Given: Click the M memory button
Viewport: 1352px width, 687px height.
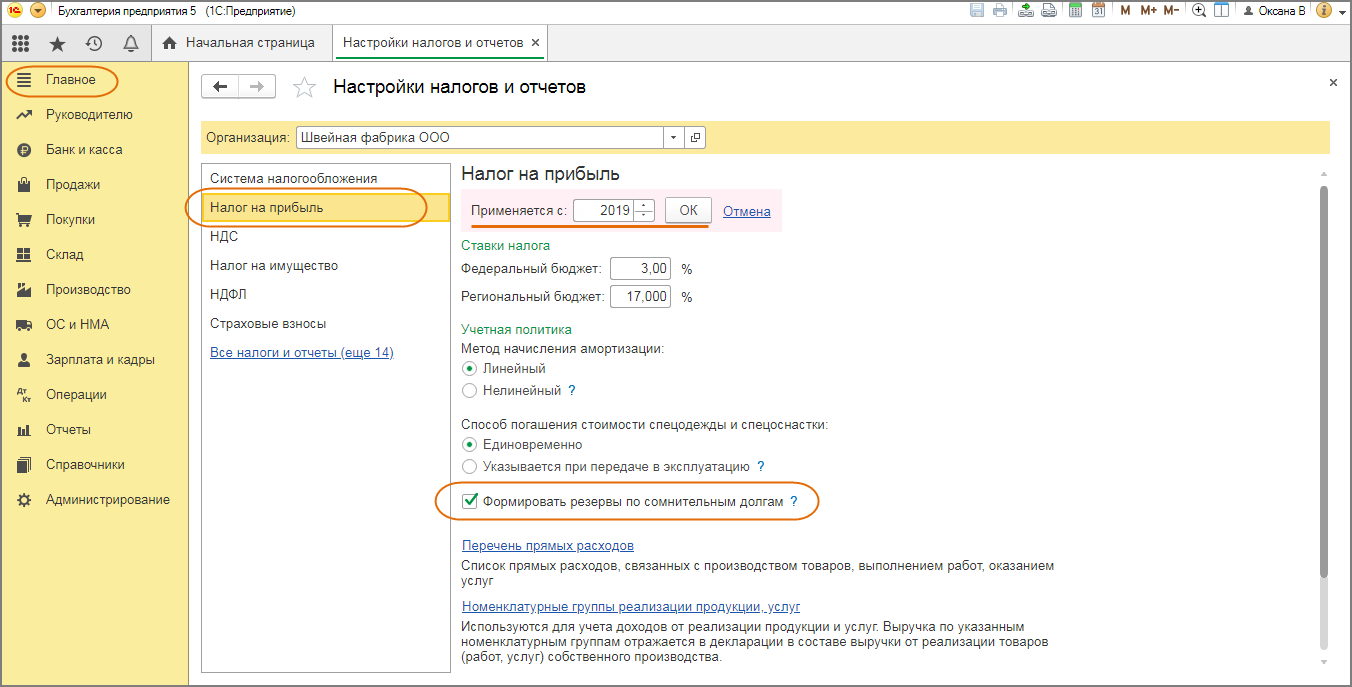Looking at the screenshot, I should click(x=1125, y=11).
